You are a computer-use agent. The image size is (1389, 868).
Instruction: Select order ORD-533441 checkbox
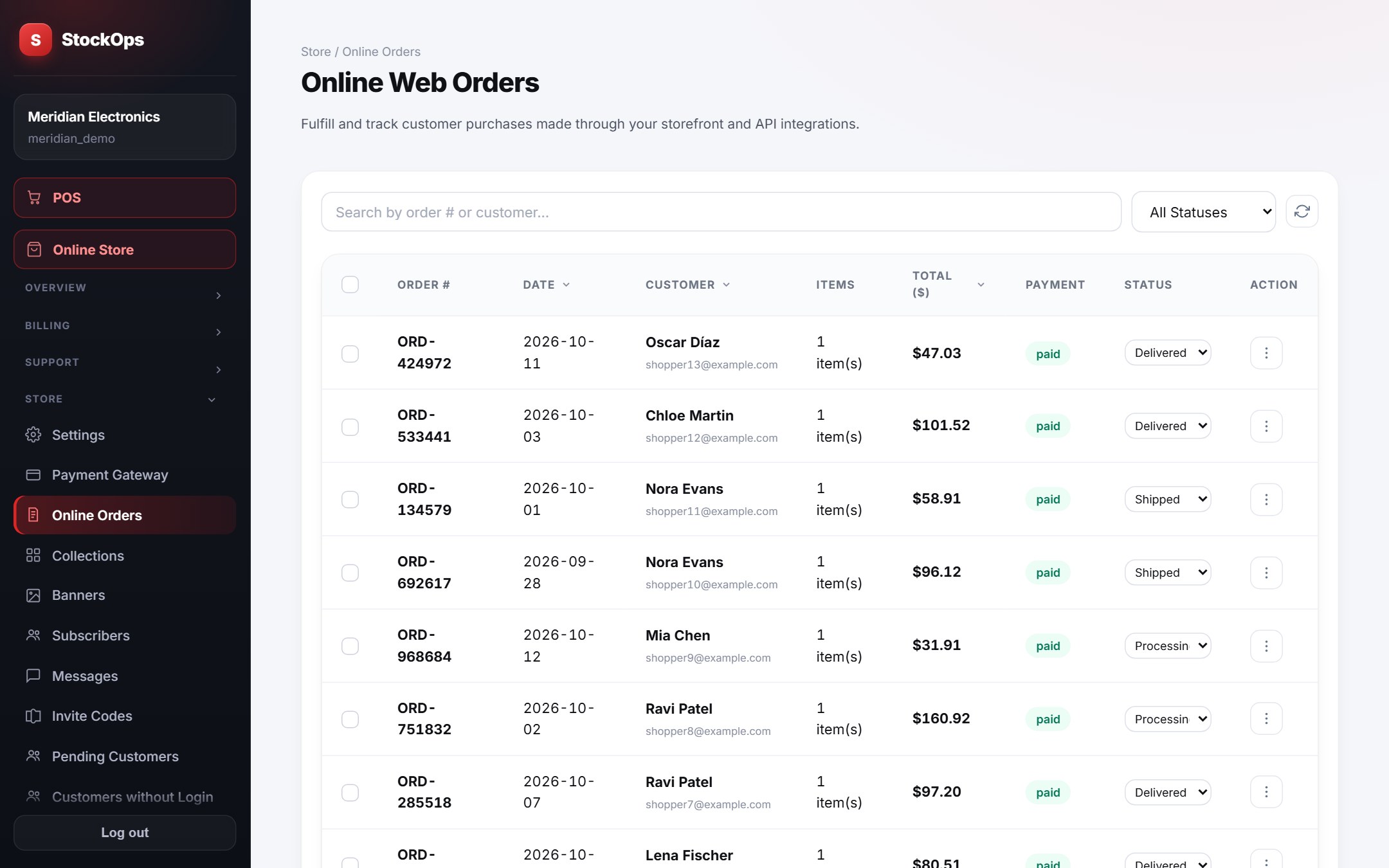350,427
